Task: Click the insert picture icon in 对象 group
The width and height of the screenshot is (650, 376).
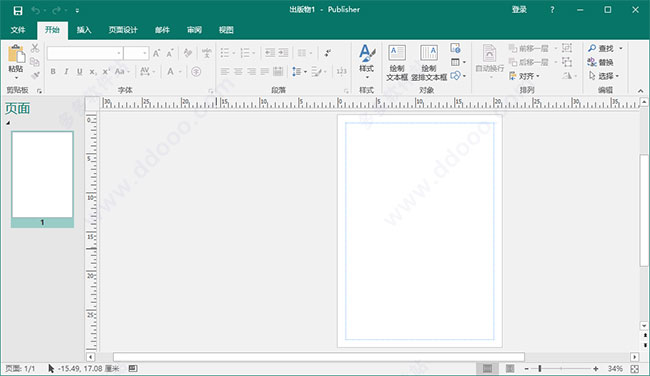Action: tap(456, 49)
